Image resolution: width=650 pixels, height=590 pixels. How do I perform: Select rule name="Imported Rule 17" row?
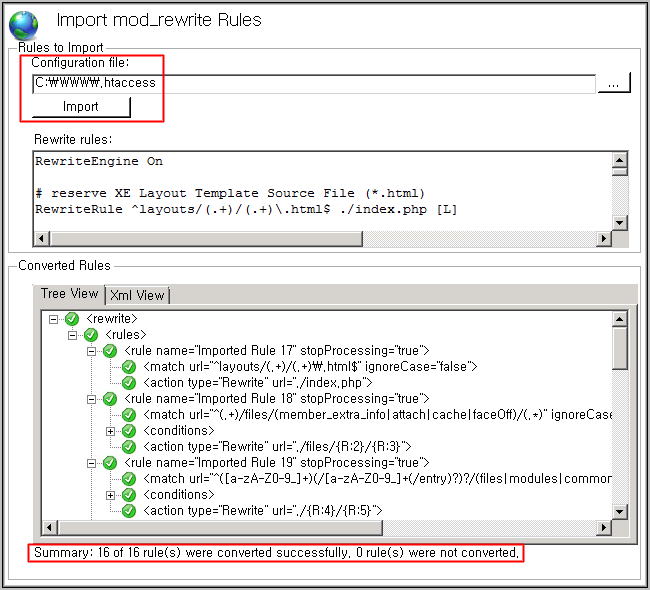click(276, 351)
